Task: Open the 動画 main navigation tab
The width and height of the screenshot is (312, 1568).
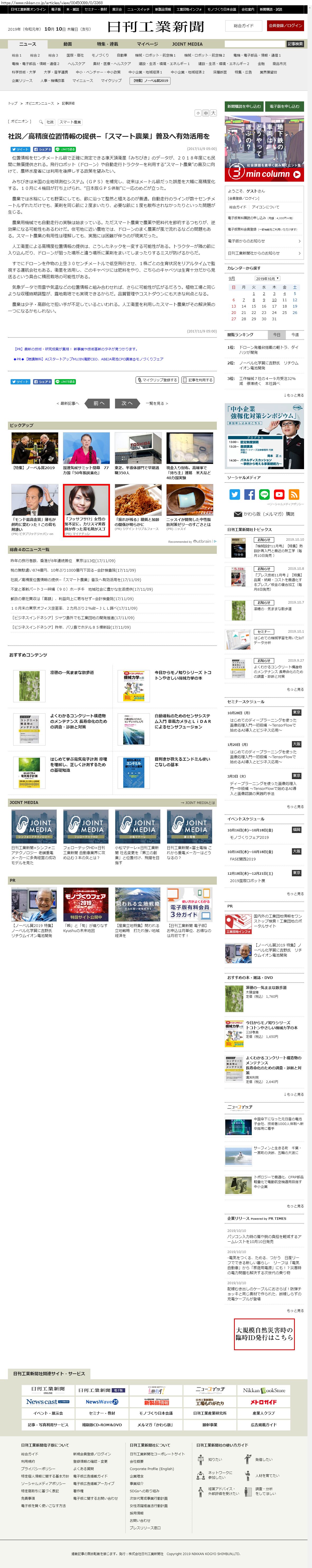Action: pos(68,44)
